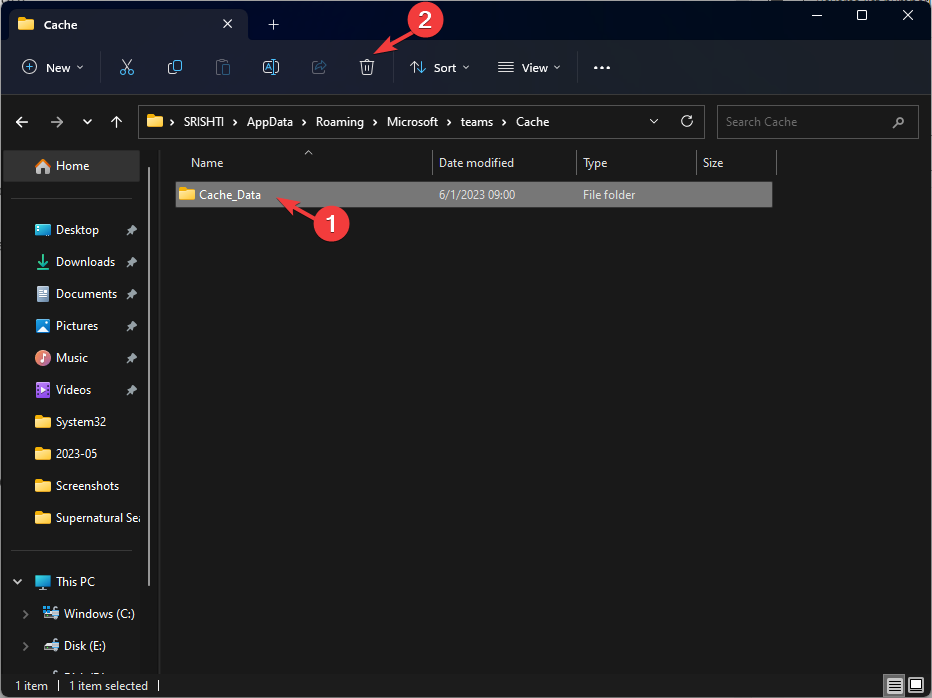The image size is (932, 698).
Task: Click SRISHTI in the address path
Action: tap(203, 122)
